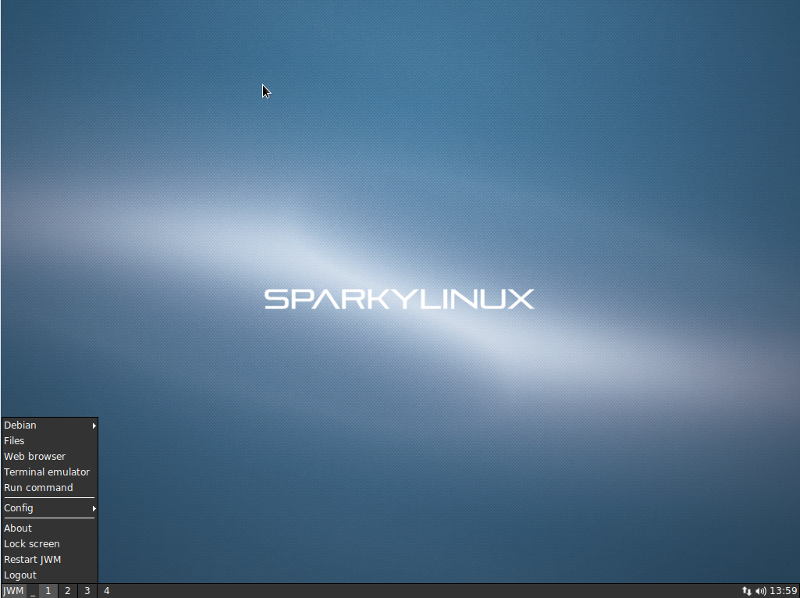
Task: Switch to virtual desktop 1
Action: [x=48, y=591]
